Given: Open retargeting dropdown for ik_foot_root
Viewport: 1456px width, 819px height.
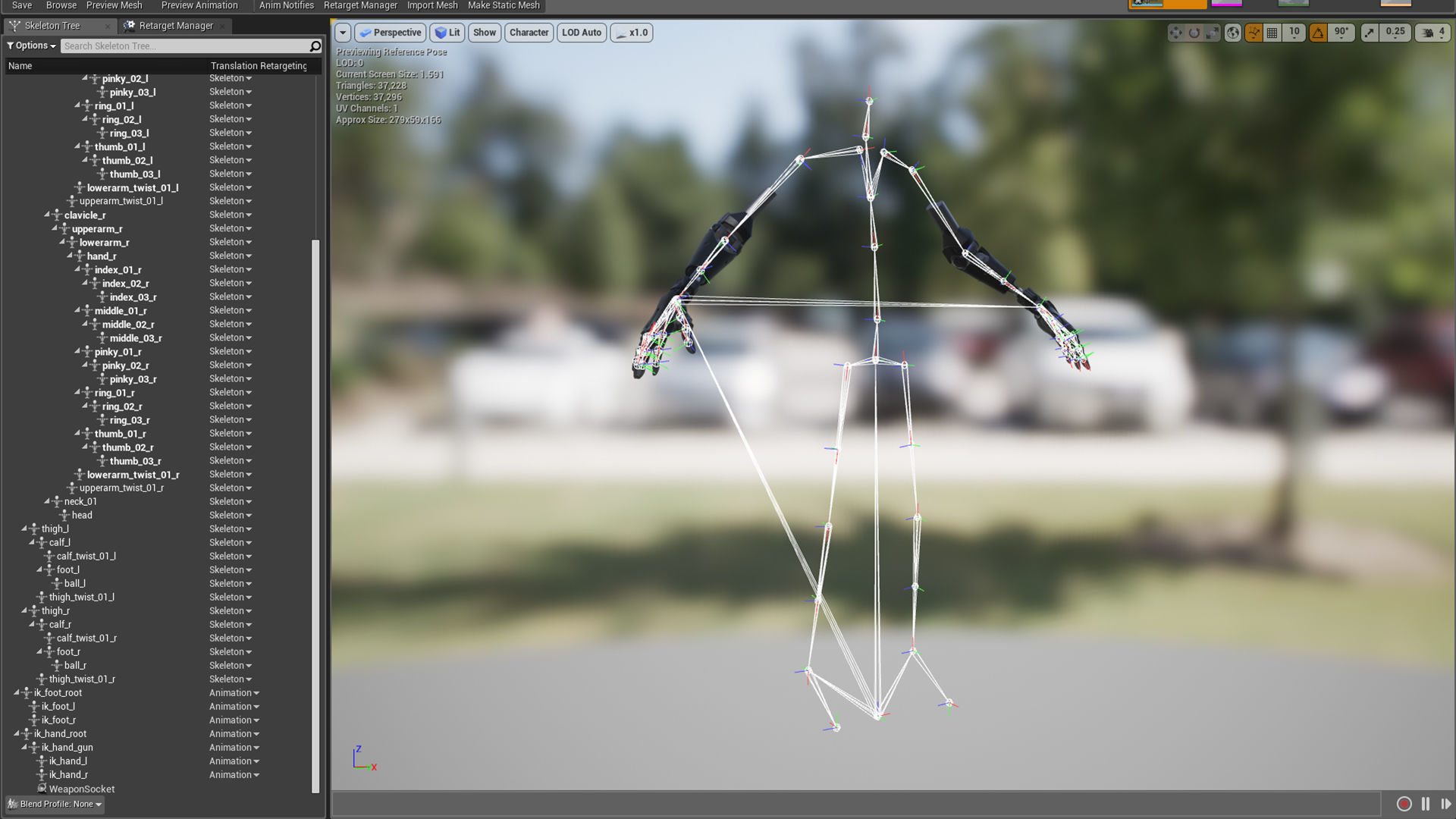Looking at the screenshot, I should pos(234,693).
